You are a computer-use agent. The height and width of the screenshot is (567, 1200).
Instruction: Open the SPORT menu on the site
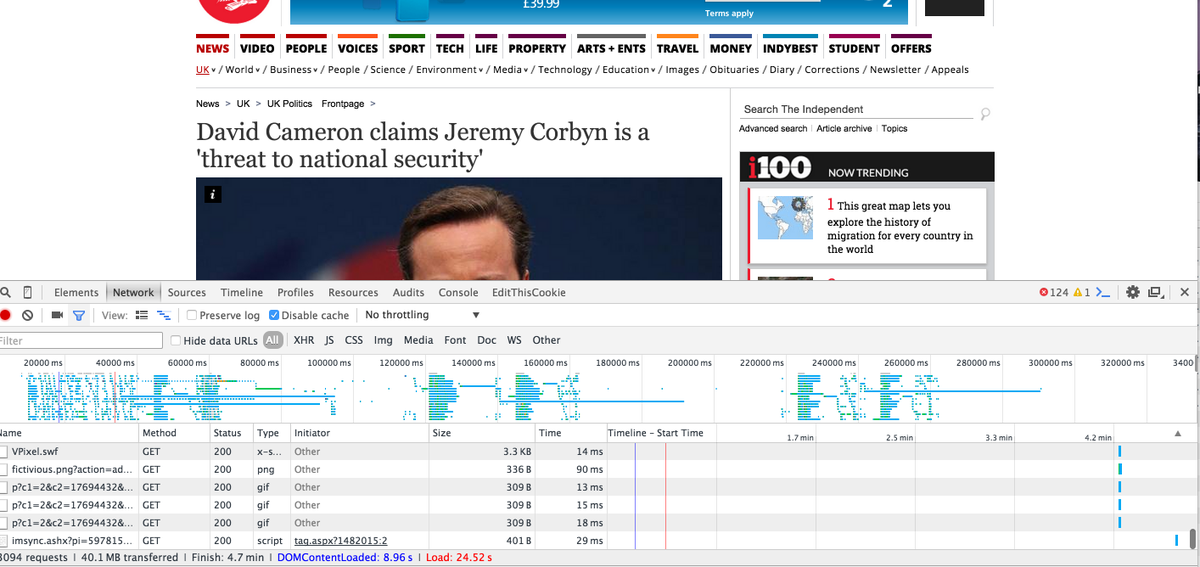407,48
